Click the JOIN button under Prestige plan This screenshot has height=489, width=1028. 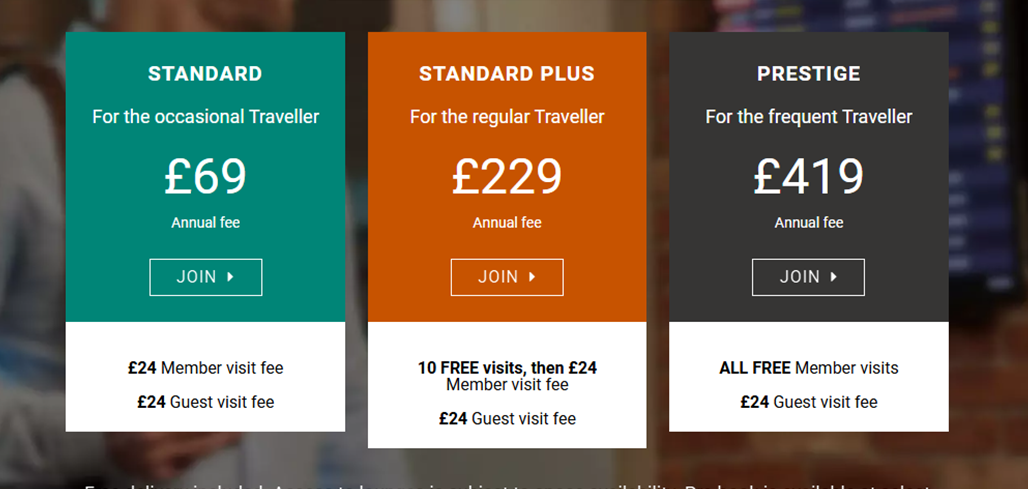click(x=808, y=277)
